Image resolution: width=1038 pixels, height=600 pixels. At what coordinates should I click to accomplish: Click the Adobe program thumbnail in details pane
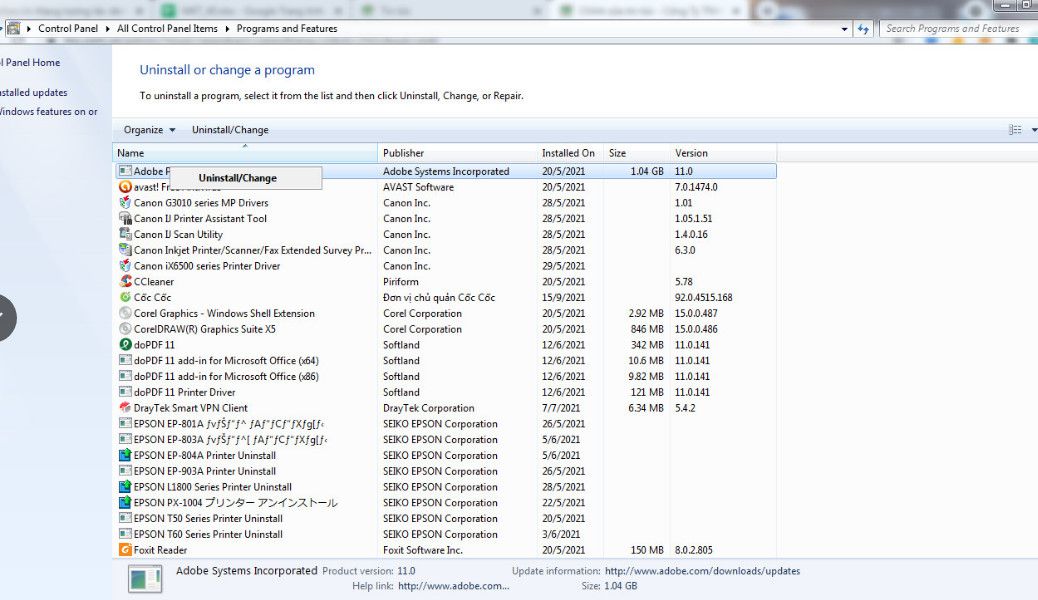[x=145, y=579]
